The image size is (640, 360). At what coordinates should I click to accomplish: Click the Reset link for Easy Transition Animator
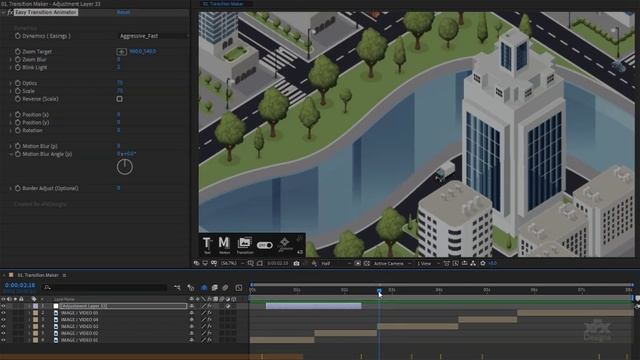pos(123,12)
